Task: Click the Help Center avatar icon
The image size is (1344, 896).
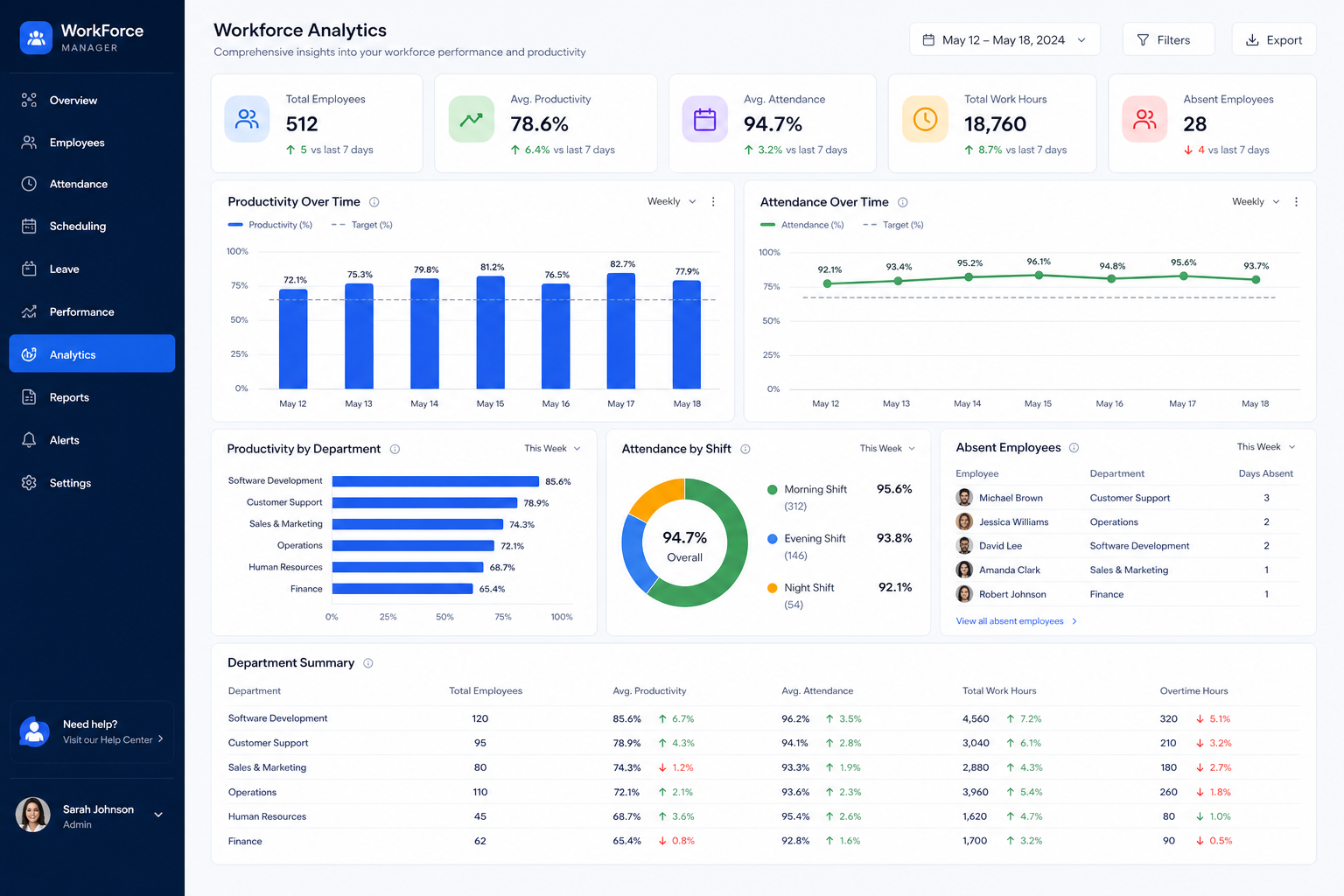Action: pyautogui.click(x=35, y=731)
